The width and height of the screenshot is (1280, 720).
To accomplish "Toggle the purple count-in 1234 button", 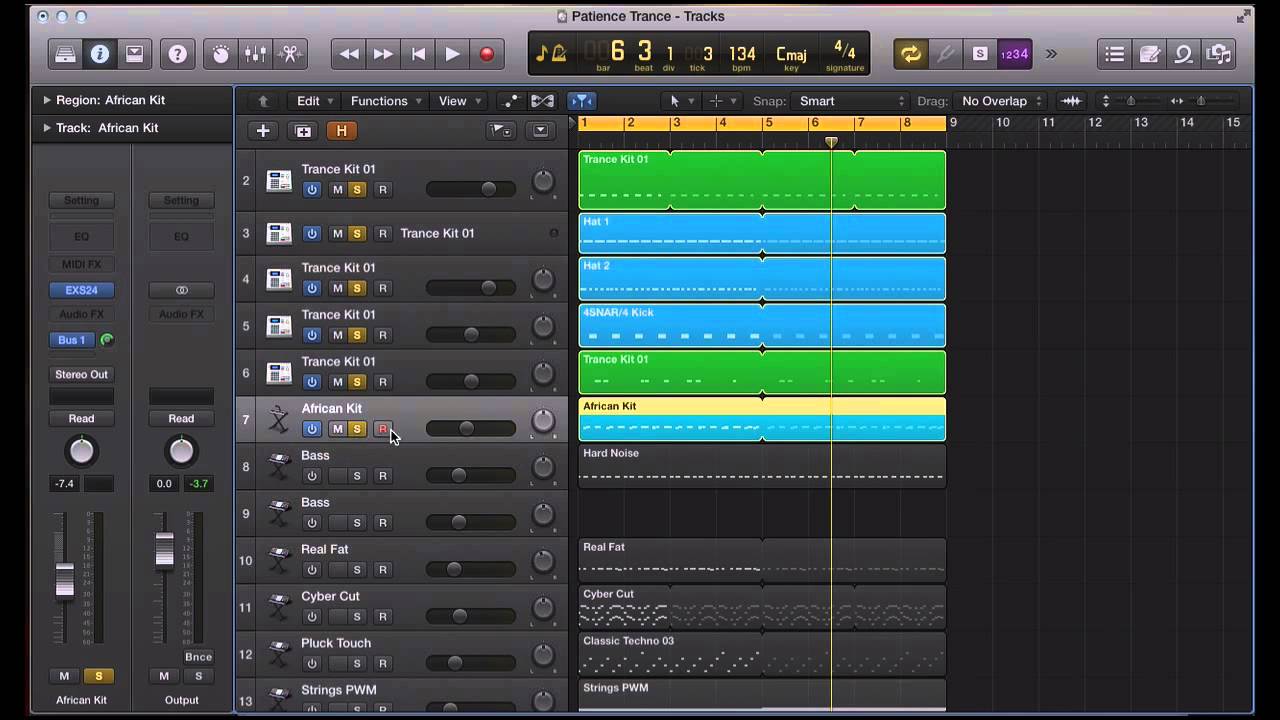I will click(x=1014, y=54).
